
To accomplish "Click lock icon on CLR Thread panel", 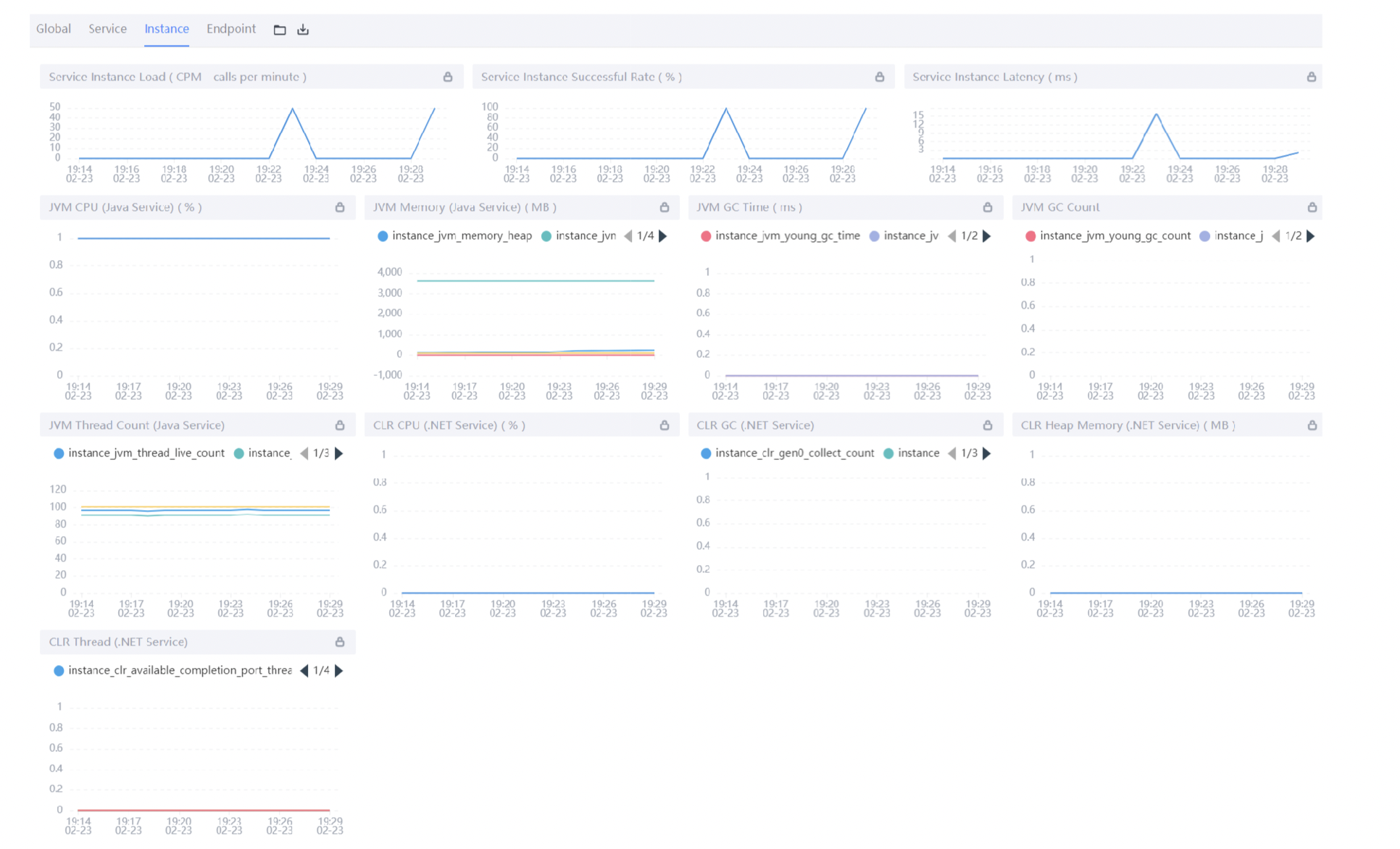I will tap(340, 642).
